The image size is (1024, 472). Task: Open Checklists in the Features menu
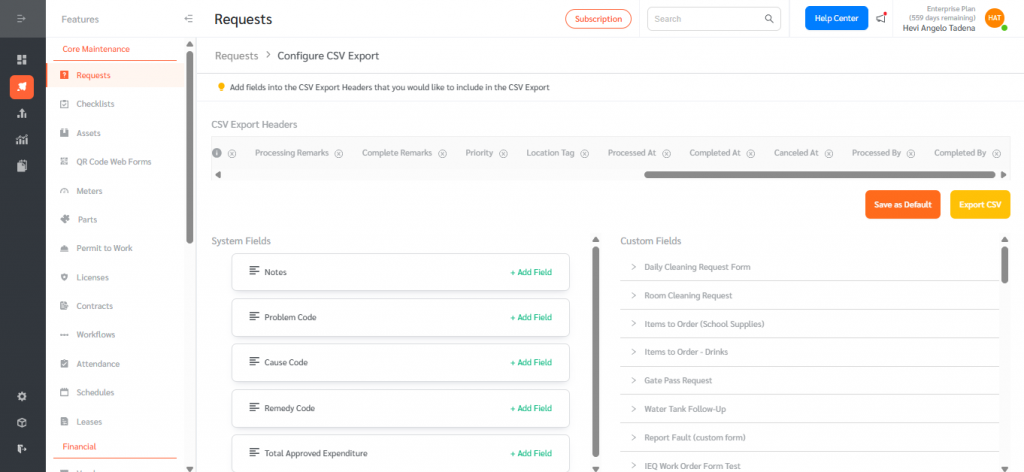coord(95,104)
